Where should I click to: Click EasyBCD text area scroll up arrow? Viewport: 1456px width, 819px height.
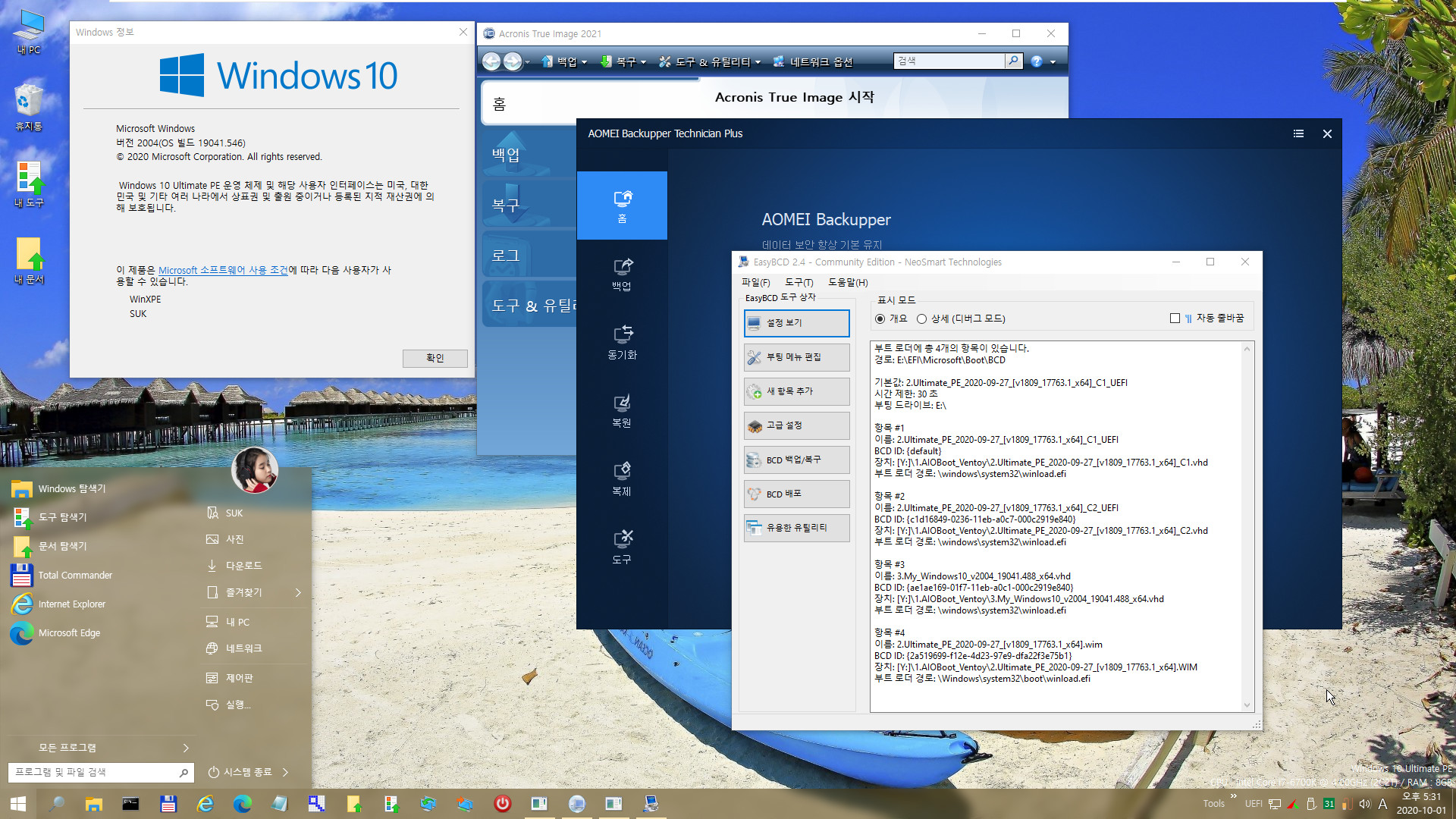(x=1247, y=349)
